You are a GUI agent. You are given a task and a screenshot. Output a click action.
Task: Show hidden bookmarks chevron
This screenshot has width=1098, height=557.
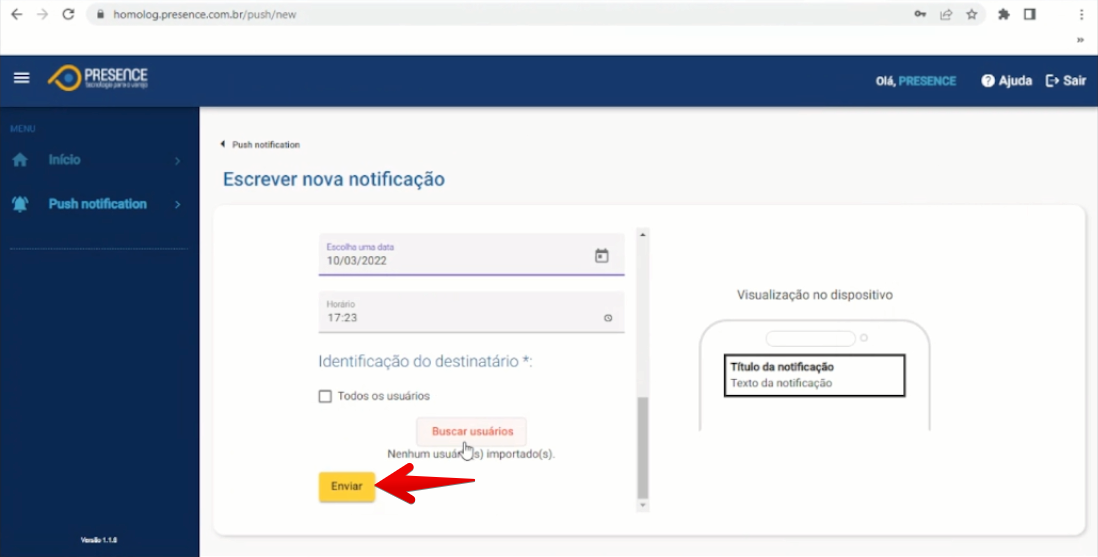click(x=1080, y=40)
